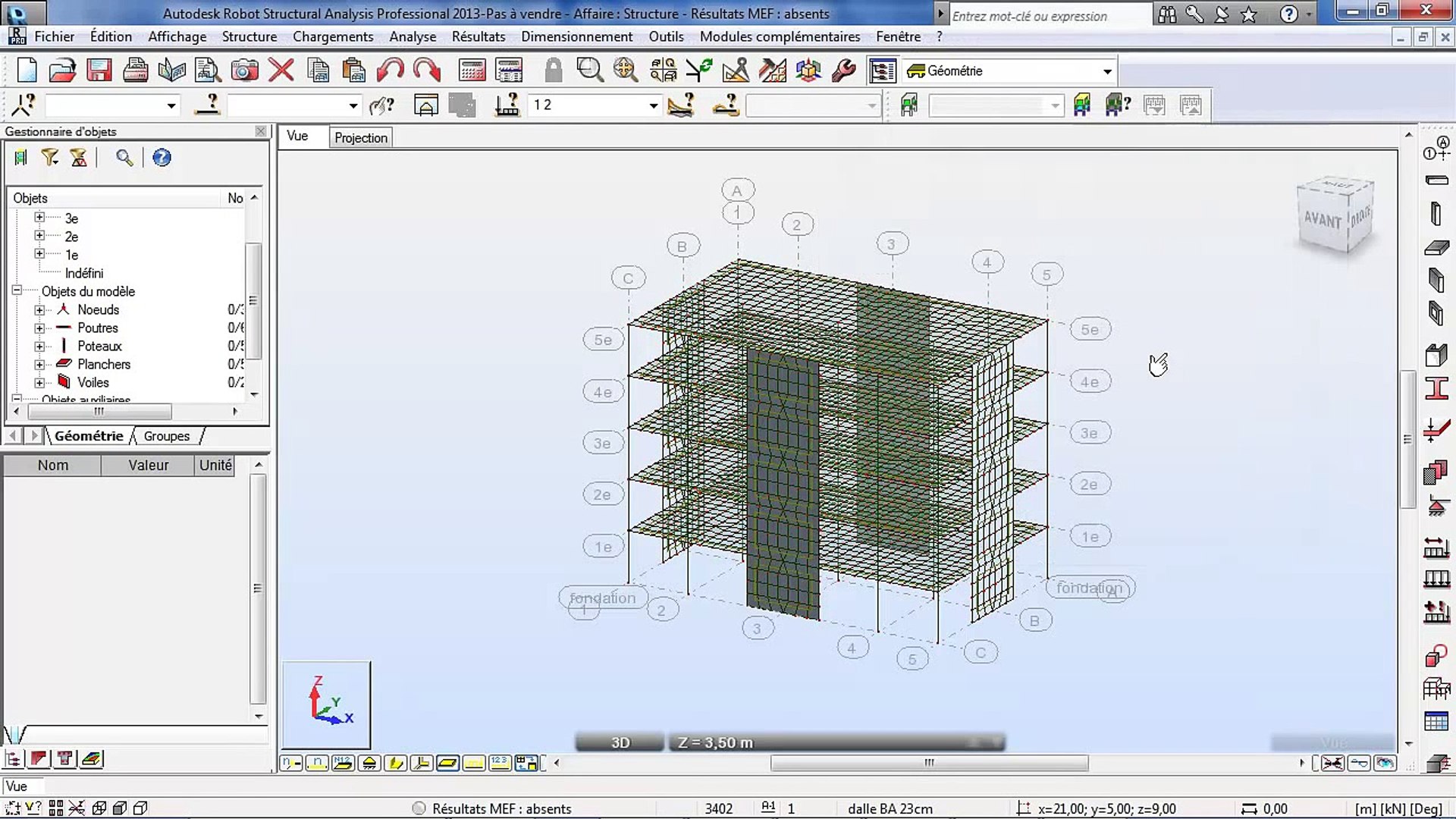Open the Chargements menu
The image size is (1456, 819).
333,36
